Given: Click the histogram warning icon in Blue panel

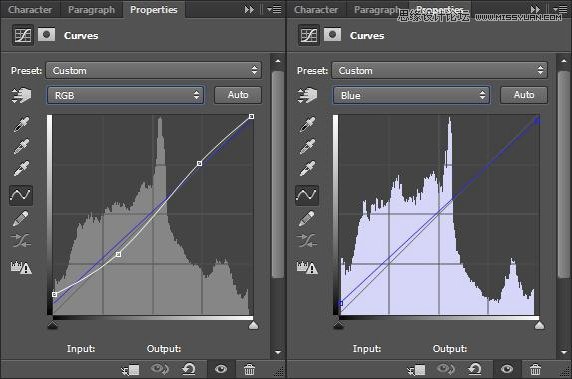Looking at the screenshot, I should (307, 267).
